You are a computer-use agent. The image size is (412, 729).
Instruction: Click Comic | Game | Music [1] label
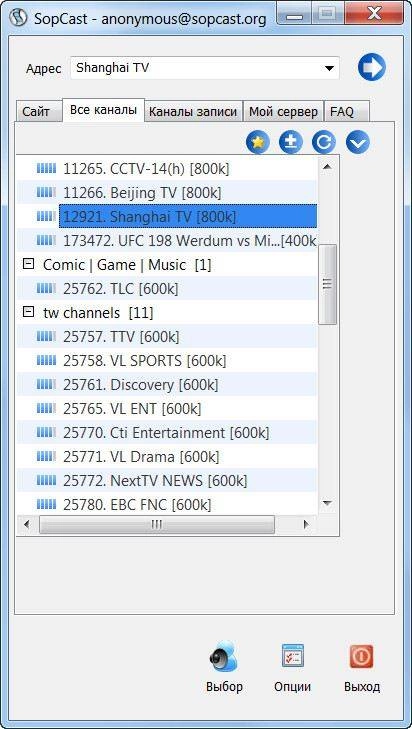(x=127, y=265)
